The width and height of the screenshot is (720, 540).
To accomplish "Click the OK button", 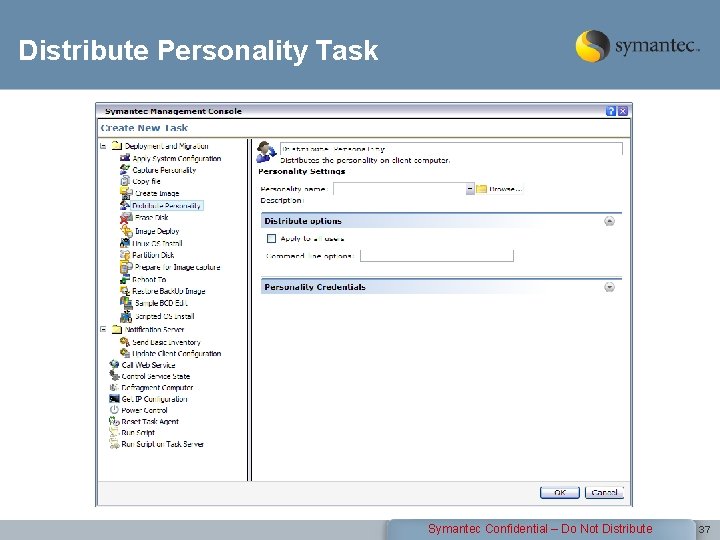I will coord(560,492).
